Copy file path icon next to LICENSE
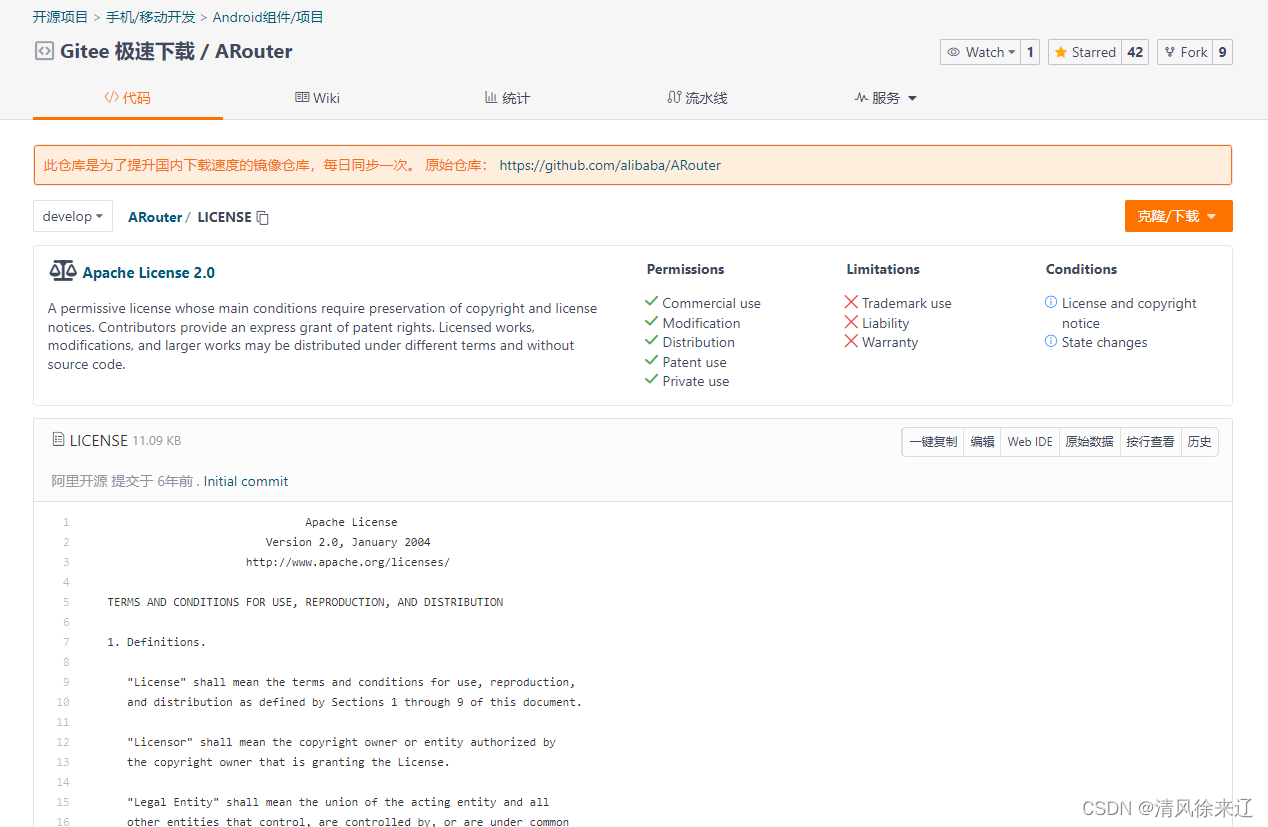The width and height of the screenshot is (1268, 827). [263, 218]
